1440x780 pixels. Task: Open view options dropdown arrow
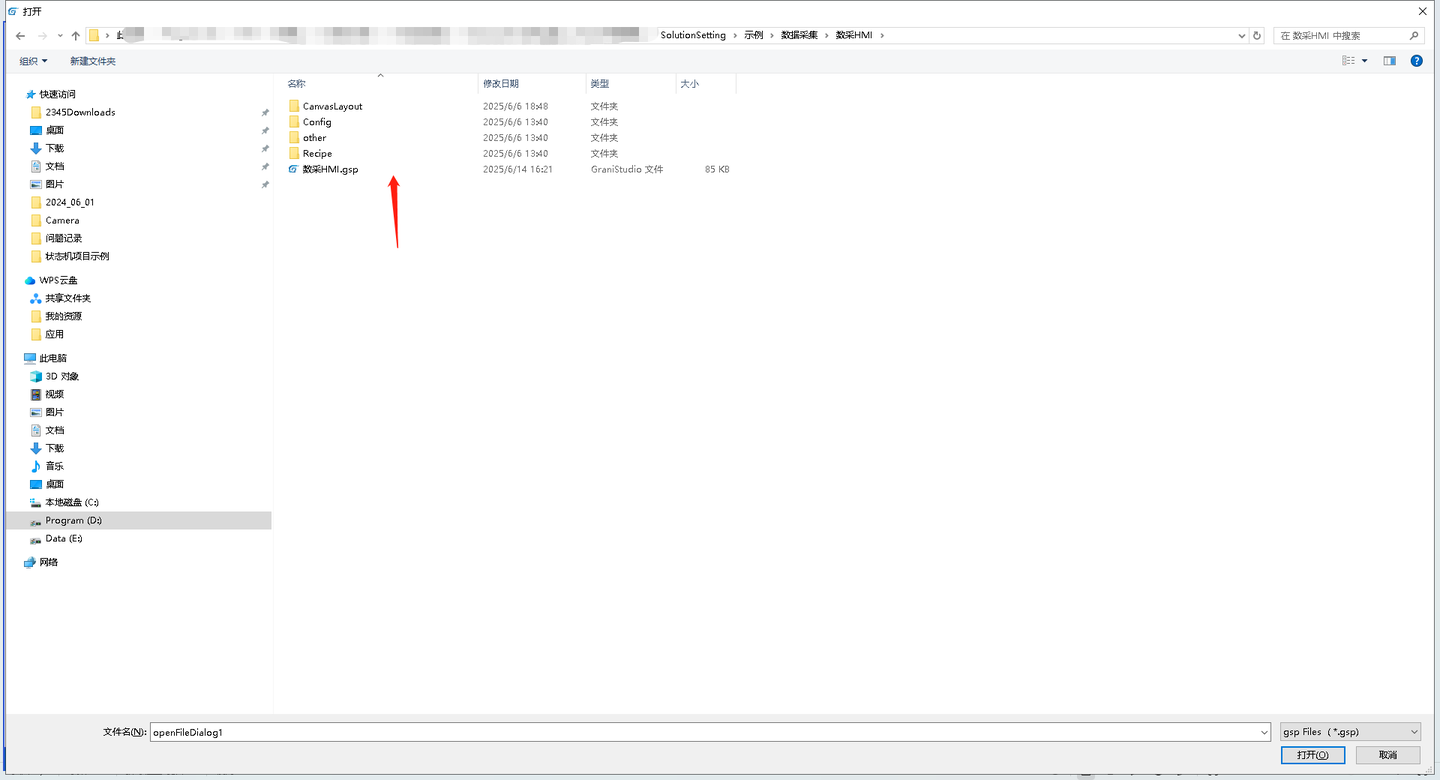[1365, 61]
